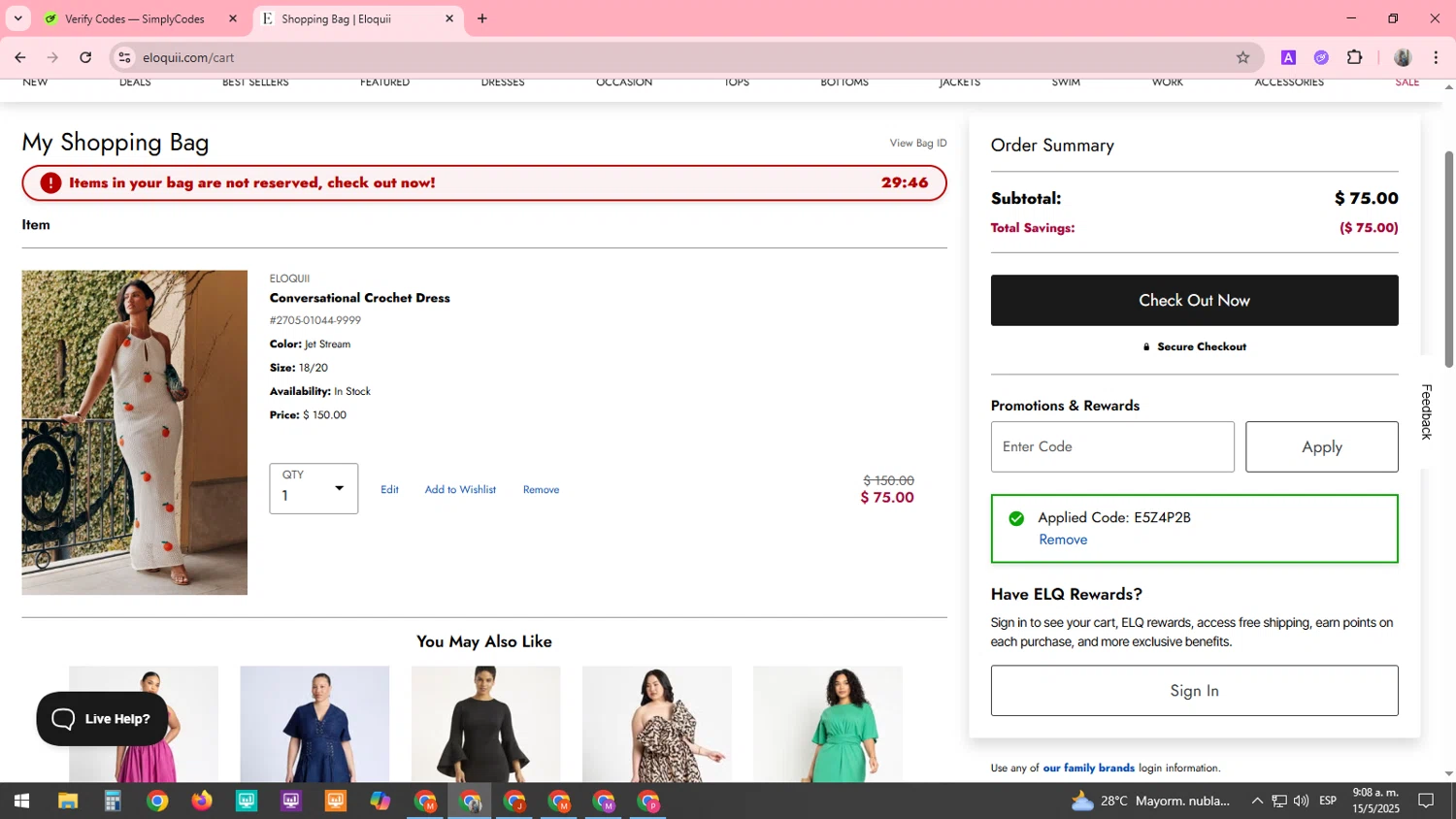This screenshot has width=1456, height=819.
Task: Click the Edit item link
Action: tap(389, 490)
